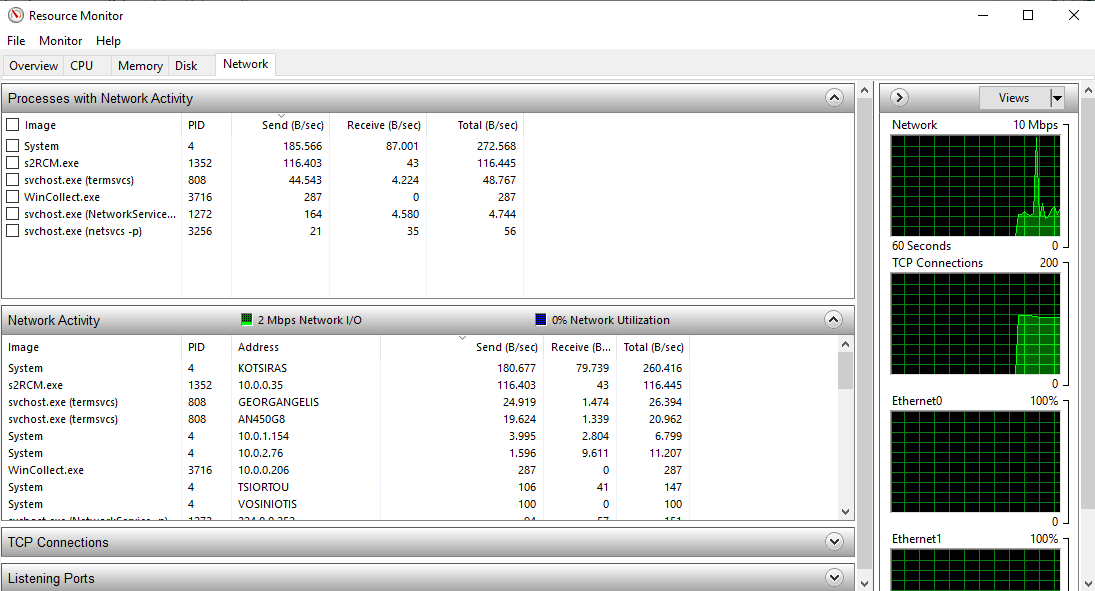Viewport: 1095px width, 591px height.
Task: Check the WinCollect.exe checkbox
Action: pos(13,196)
